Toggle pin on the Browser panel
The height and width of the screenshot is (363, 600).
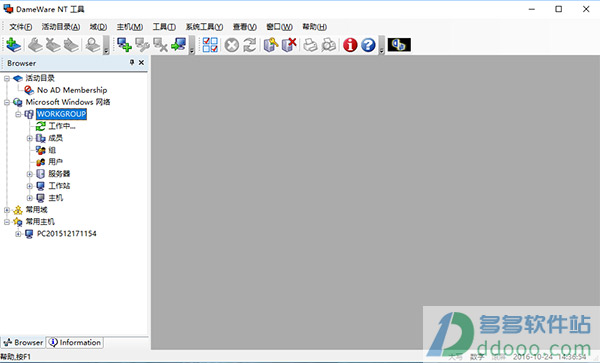[132, 62]
